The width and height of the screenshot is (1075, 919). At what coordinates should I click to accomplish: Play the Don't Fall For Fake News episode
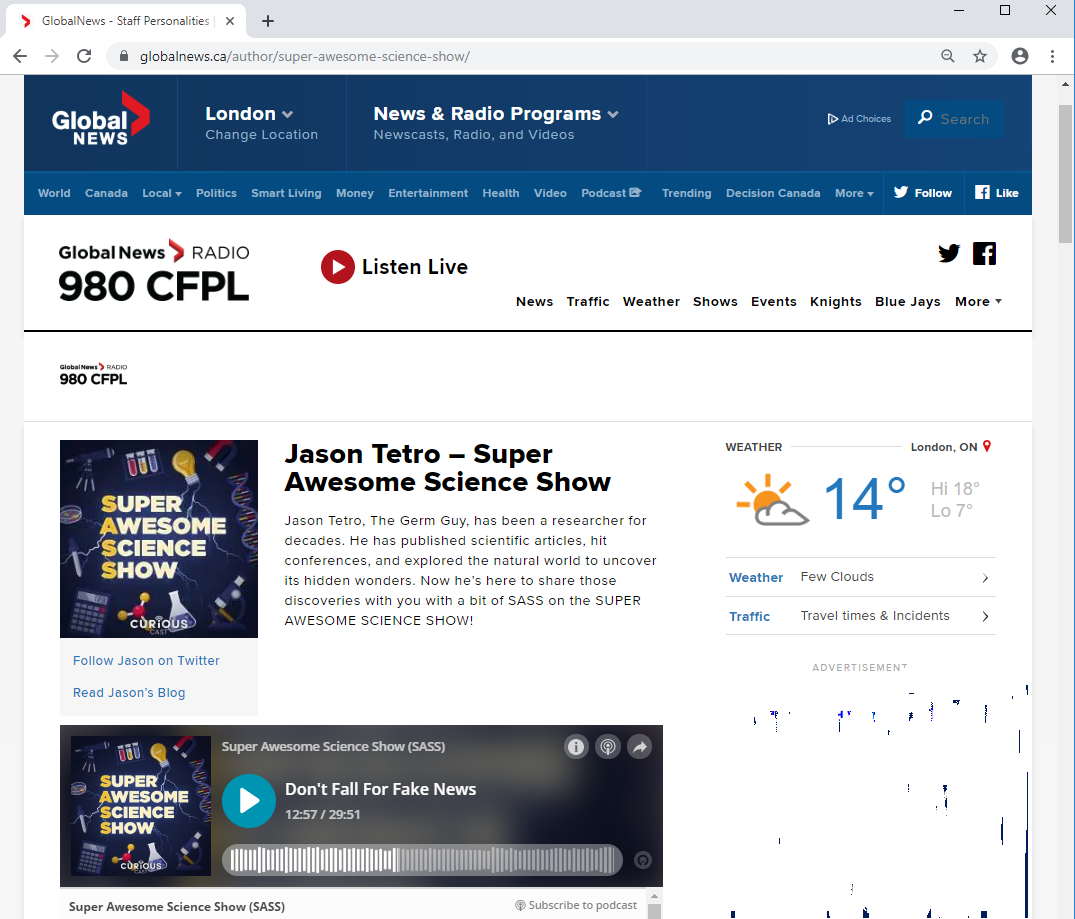[249, 801]
